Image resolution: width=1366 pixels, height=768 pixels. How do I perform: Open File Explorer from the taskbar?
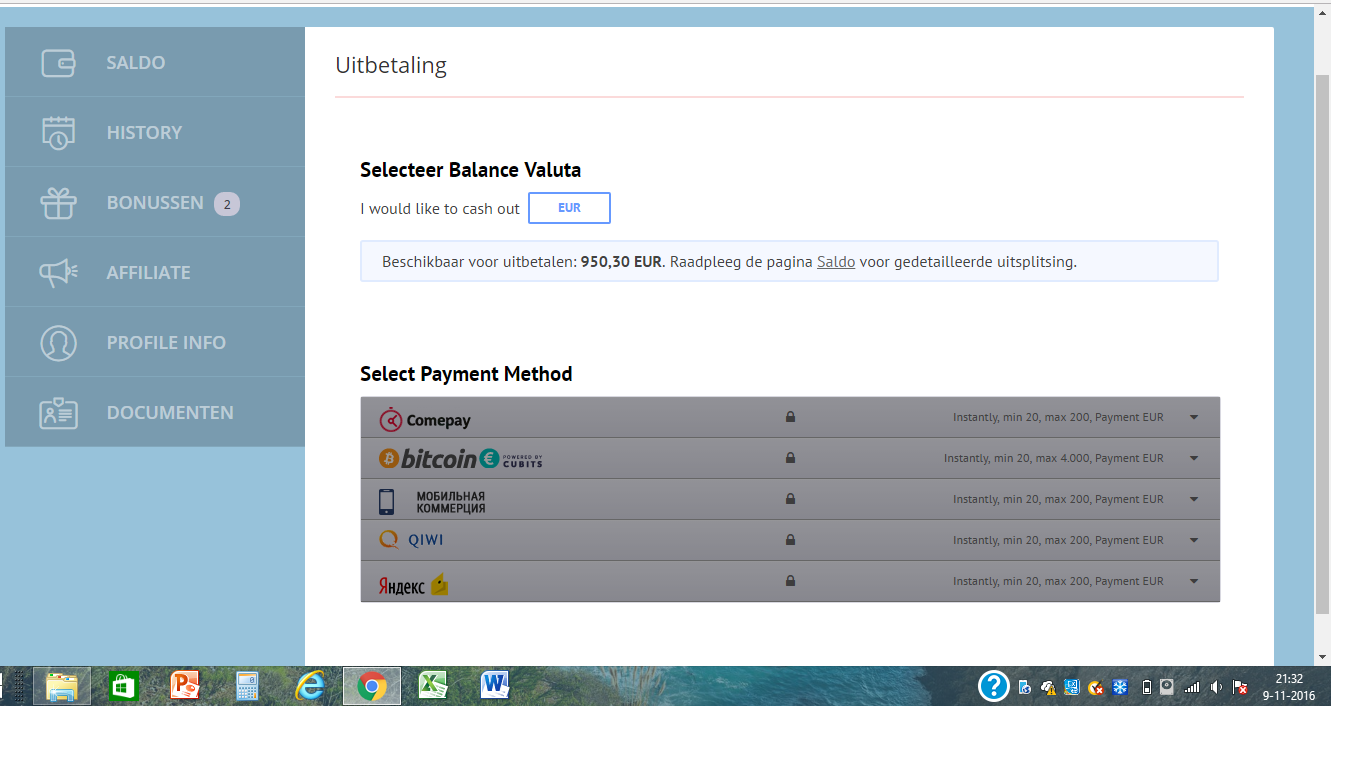(x=62, y=686)
